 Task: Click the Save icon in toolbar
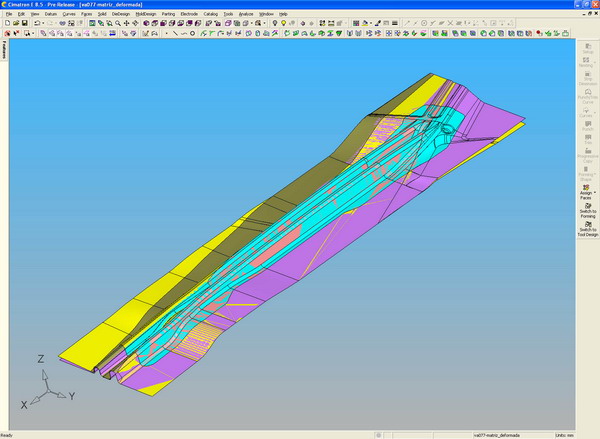(24, 22)
